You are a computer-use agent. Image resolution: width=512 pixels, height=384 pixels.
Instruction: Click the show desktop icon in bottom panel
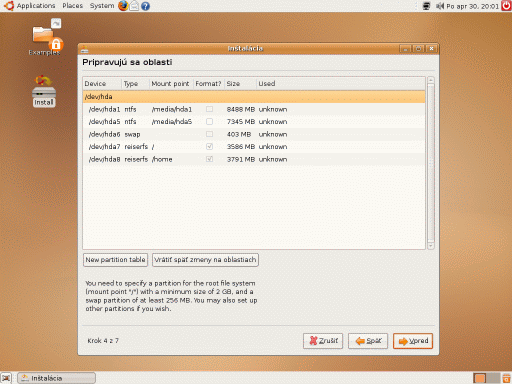point(6,378)
